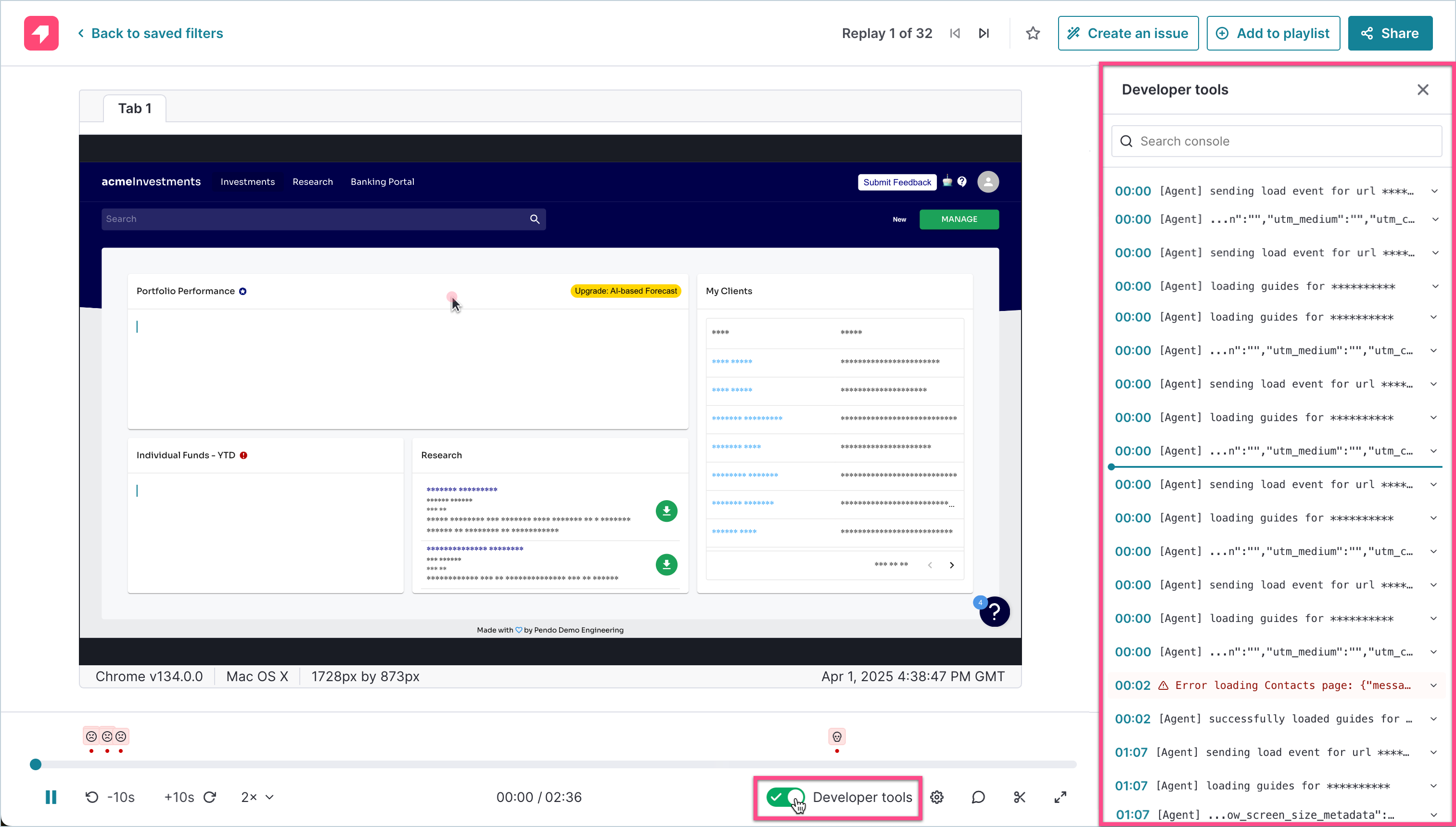Go to previous page of My Clients
Viewport: 1456px width, 827px height.
pos(930,565)
